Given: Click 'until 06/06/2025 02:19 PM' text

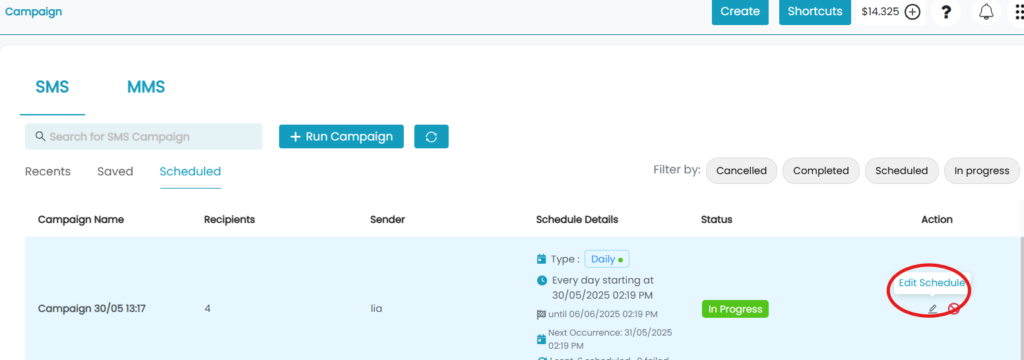Looking at the screenshot, I should 603,314.
